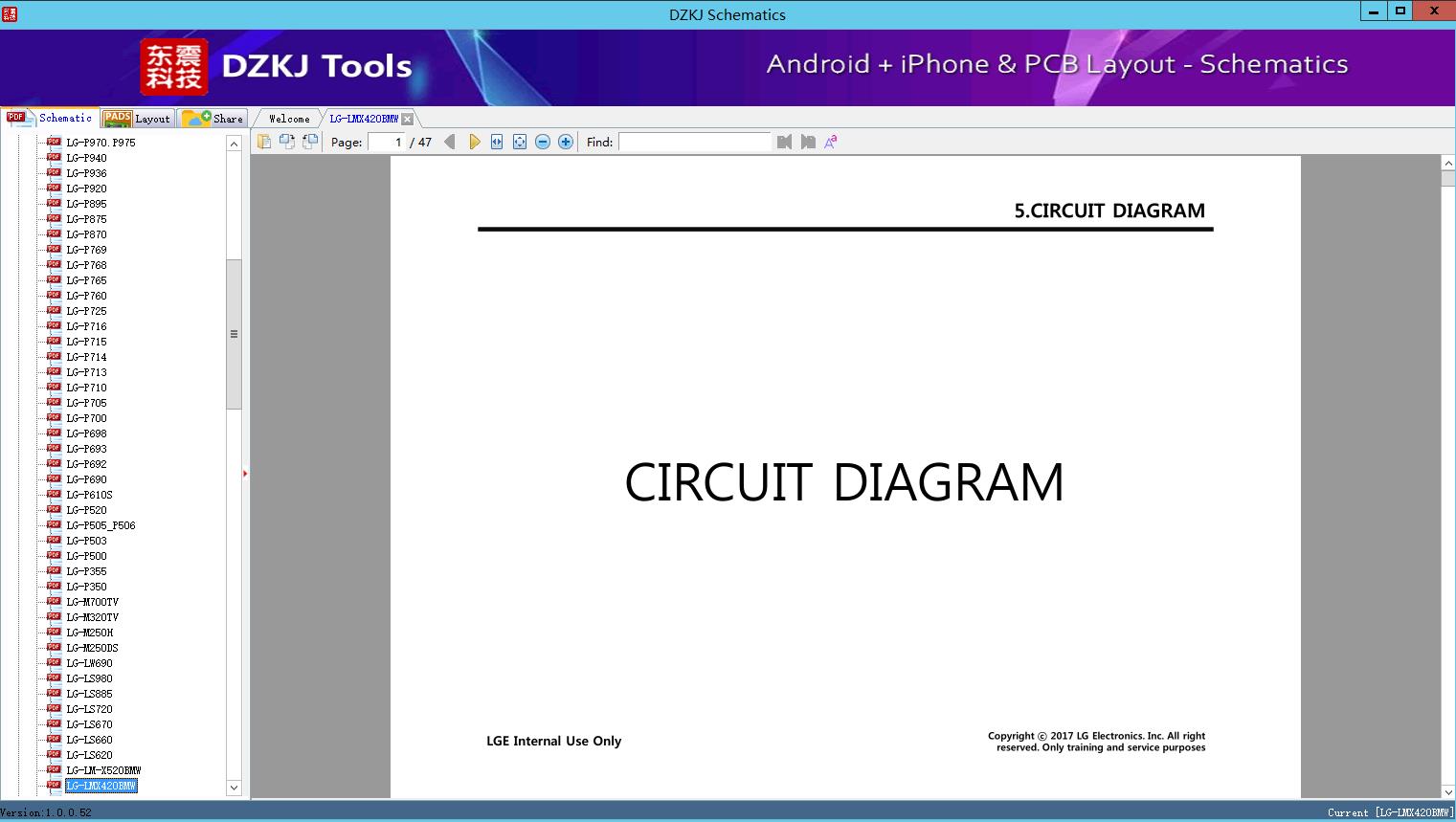Collapse the side panel with red arrow
Viewport: 1456px width, 822px height.
pos(245,474)
